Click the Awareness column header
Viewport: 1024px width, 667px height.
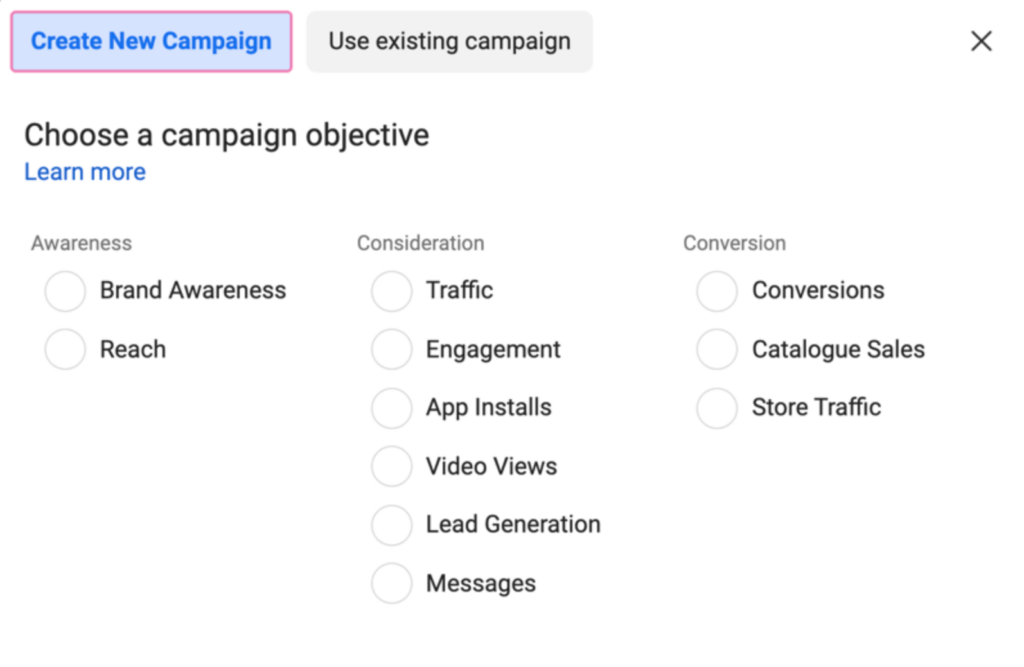click(x=81, y=243)
